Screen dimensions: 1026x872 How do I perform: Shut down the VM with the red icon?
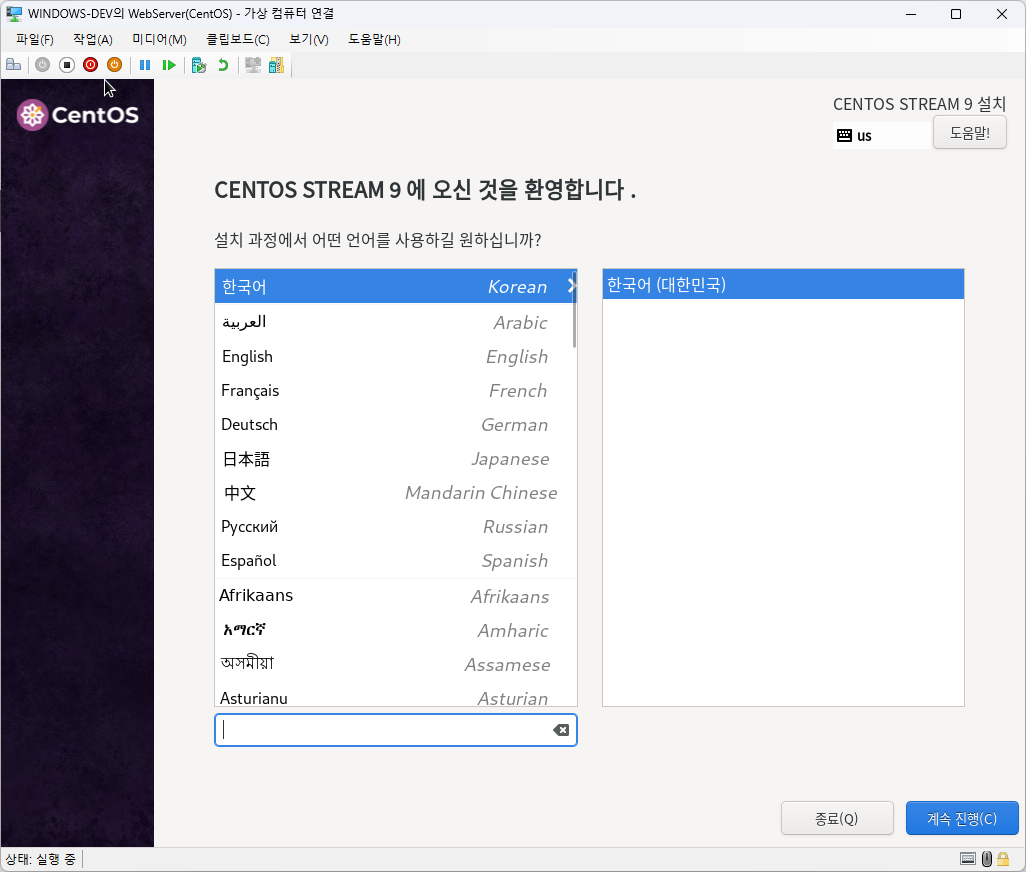coord(90,65)
